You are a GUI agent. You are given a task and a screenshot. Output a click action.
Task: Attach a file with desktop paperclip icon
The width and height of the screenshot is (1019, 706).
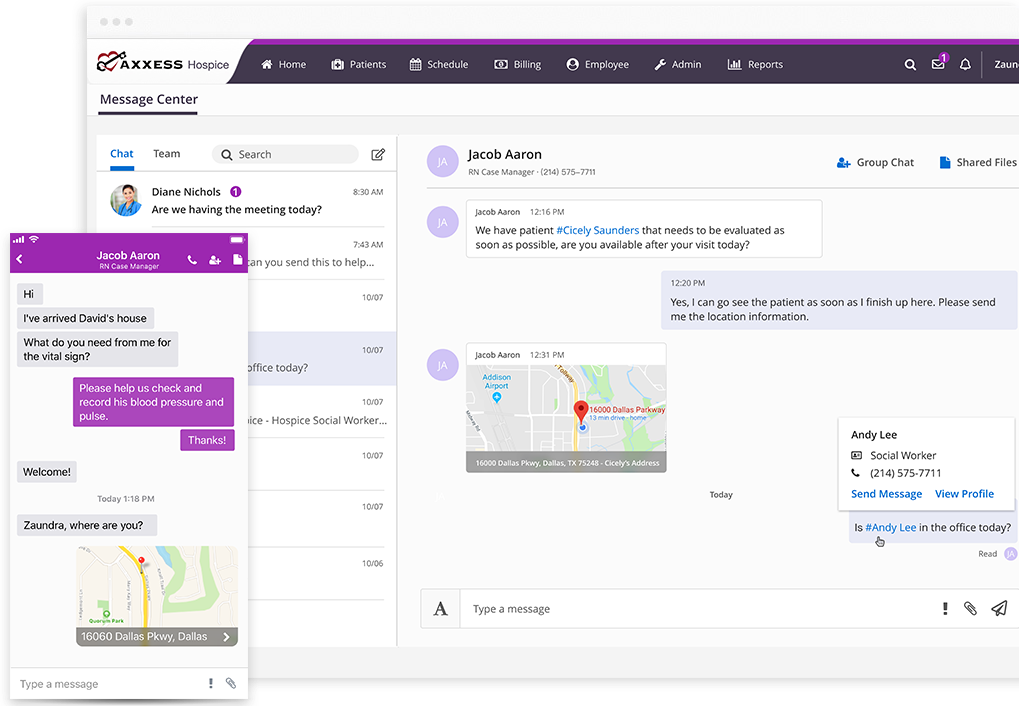(x=970, y=608)
